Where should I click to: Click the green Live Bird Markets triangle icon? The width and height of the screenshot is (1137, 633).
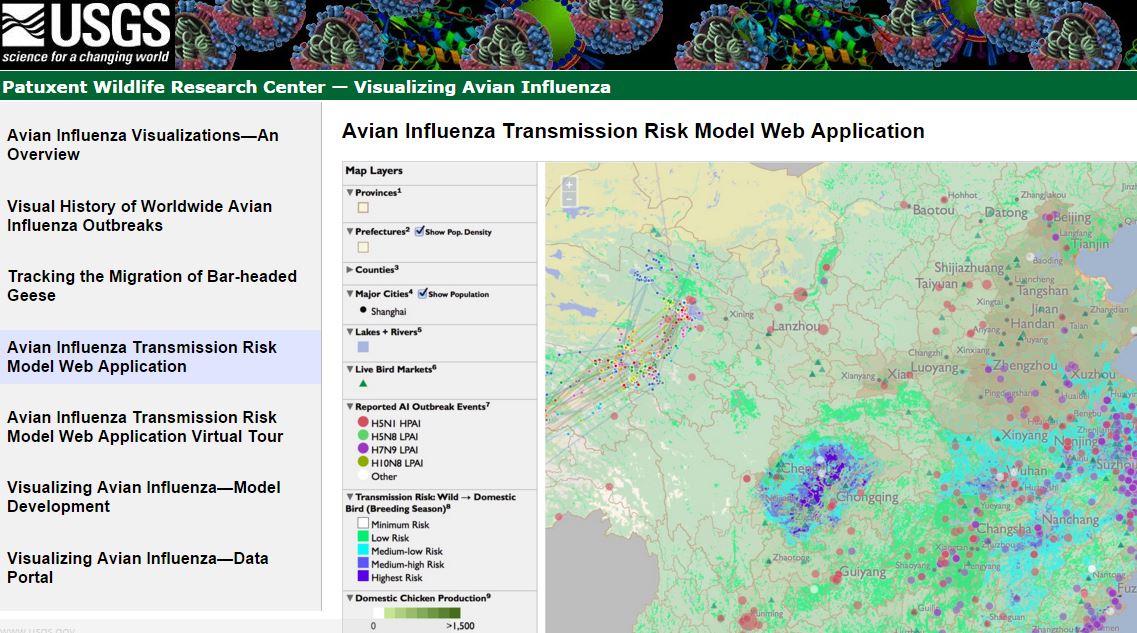[x=363, y=384]
